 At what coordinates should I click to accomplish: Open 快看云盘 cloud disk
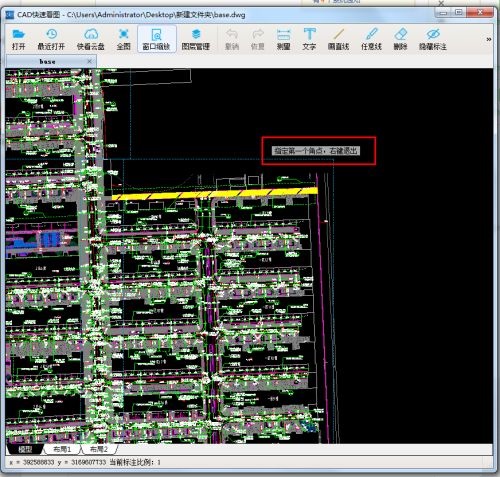91,39
